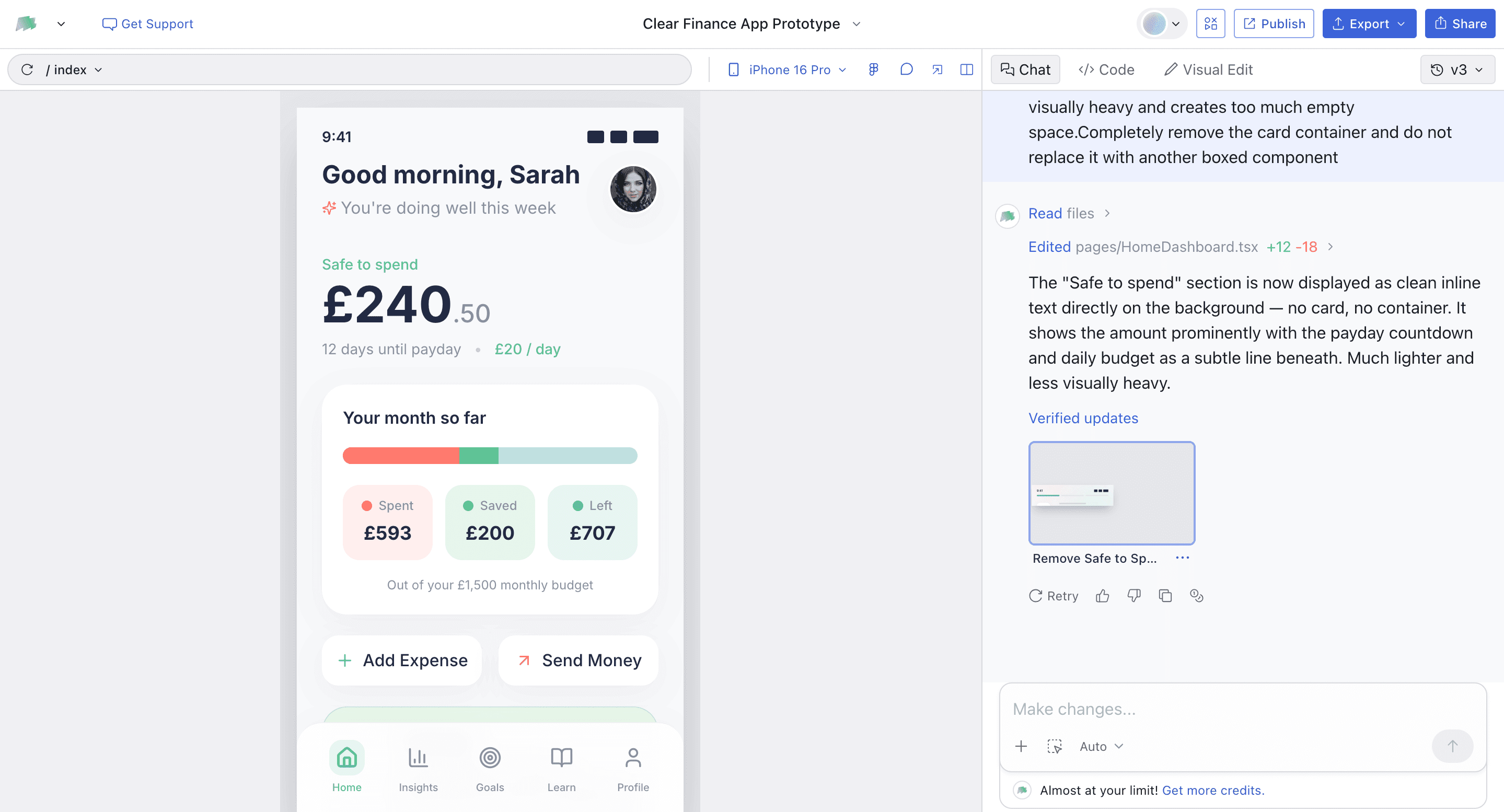This screenshot has height=812, width=1504.
Task: Click the month spending progress bar
Action: (x=489, y=455)
